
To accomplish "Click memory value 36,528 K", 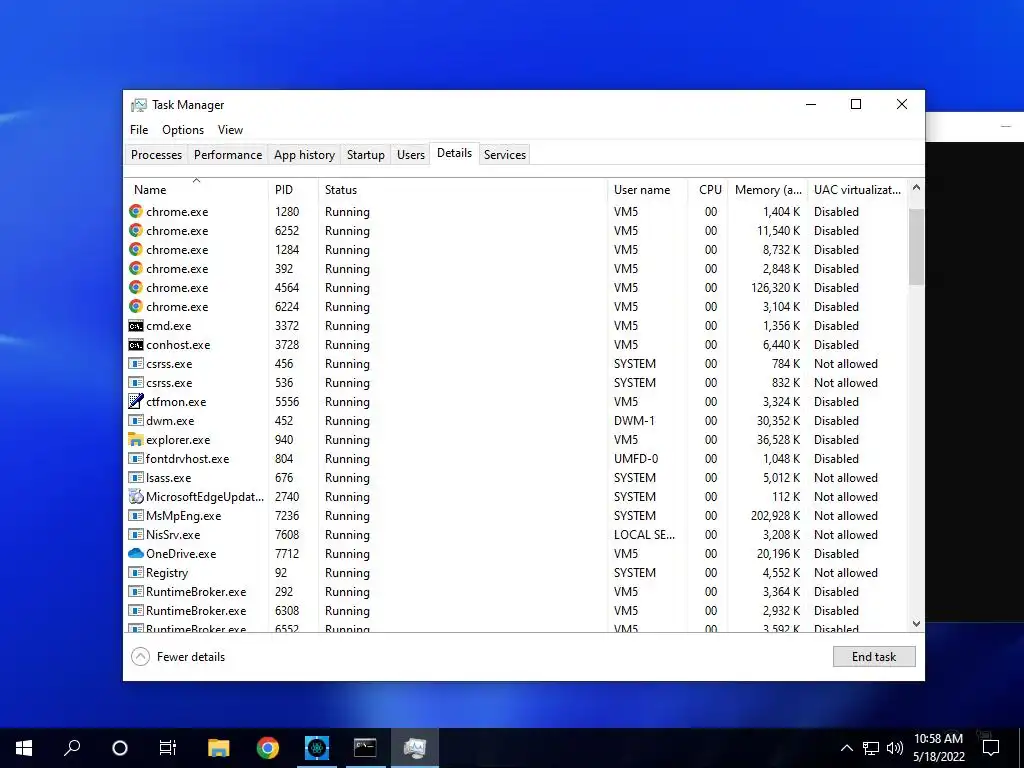I will point(778,440).
